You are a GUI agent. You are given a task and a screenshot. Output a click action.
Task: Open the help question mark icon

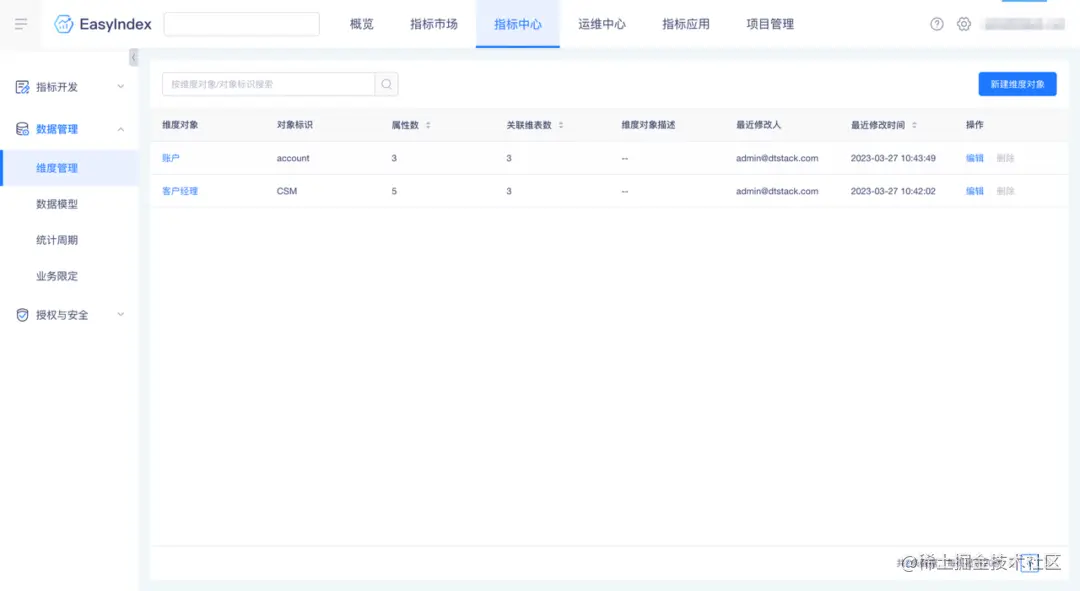(937, 24)
